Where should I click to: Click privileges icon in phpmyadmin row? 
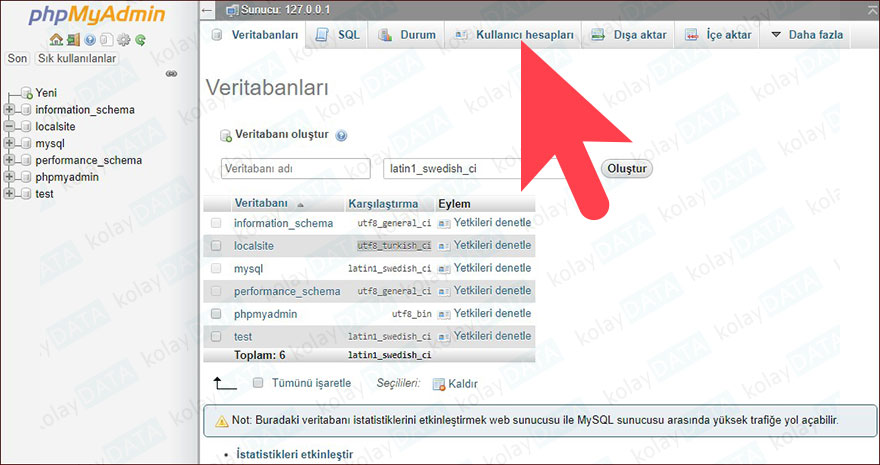[x=444, y=314]
